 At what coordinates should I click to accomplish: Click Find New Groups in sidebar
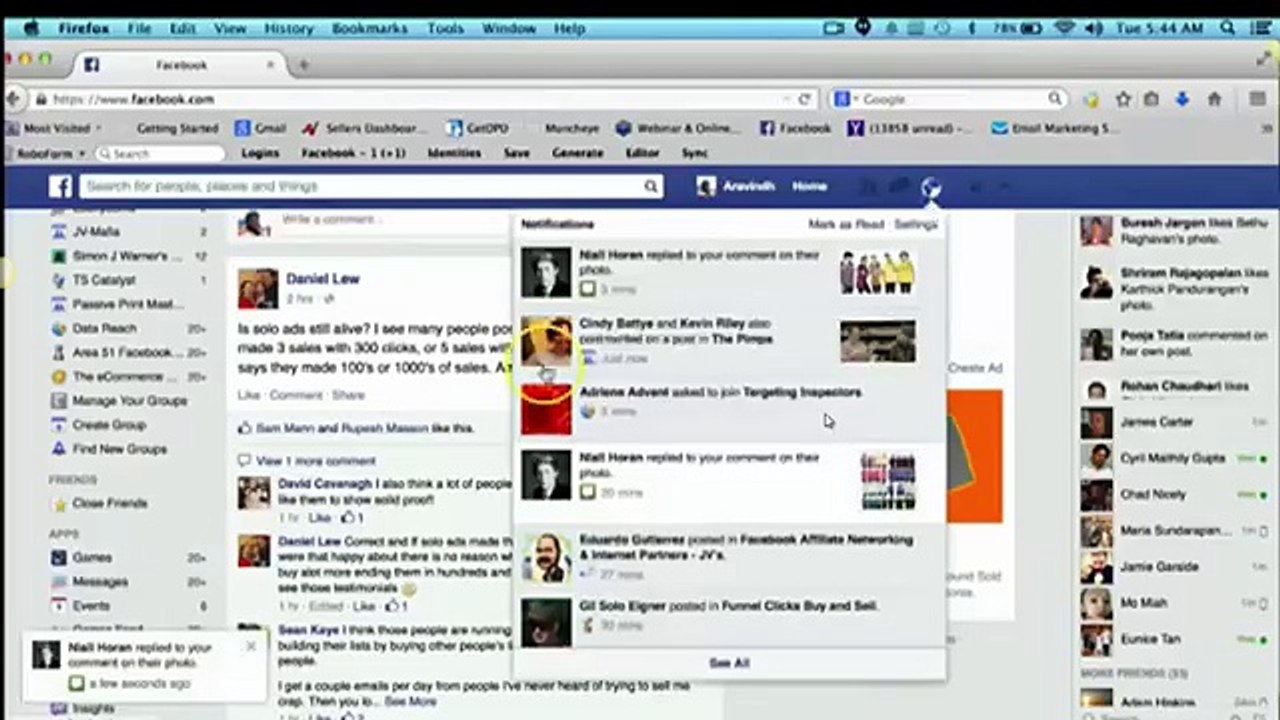coord(119,449)
